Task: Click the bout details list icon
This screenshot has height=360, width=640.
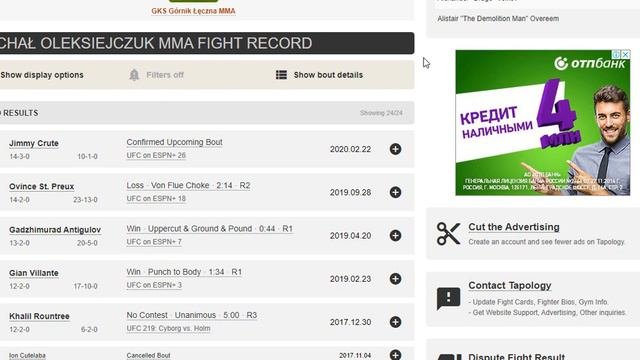Action: pyautogui.click(x=281, y=75)
